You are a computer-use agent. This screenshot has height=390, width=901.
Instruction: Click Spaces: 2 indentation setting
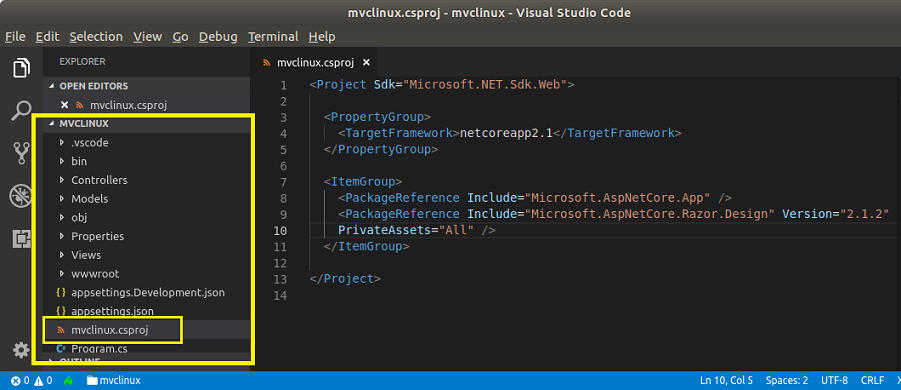coord(787,380)
